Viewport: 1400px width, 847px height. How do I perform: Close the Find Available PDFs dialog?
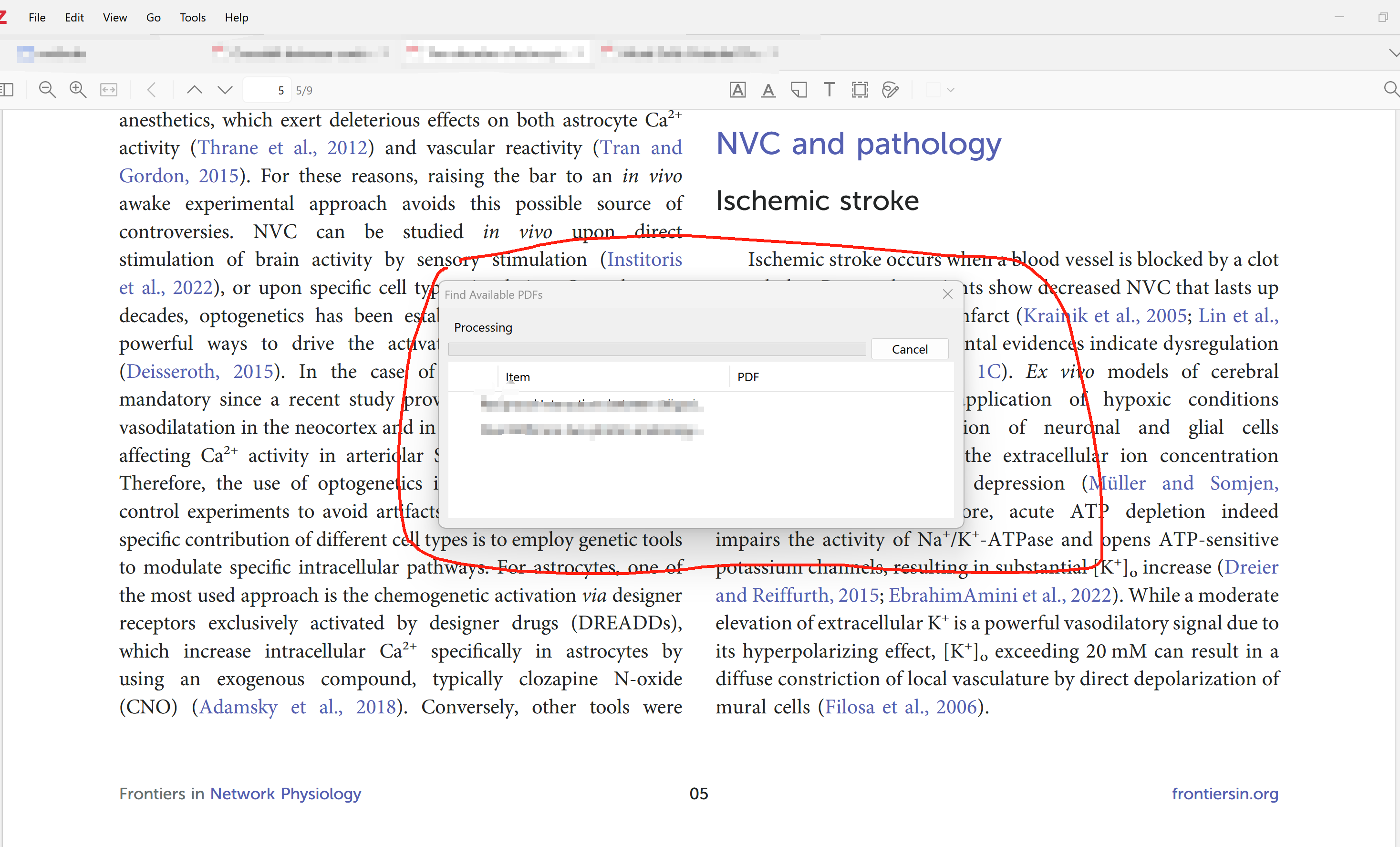[947, 294]
